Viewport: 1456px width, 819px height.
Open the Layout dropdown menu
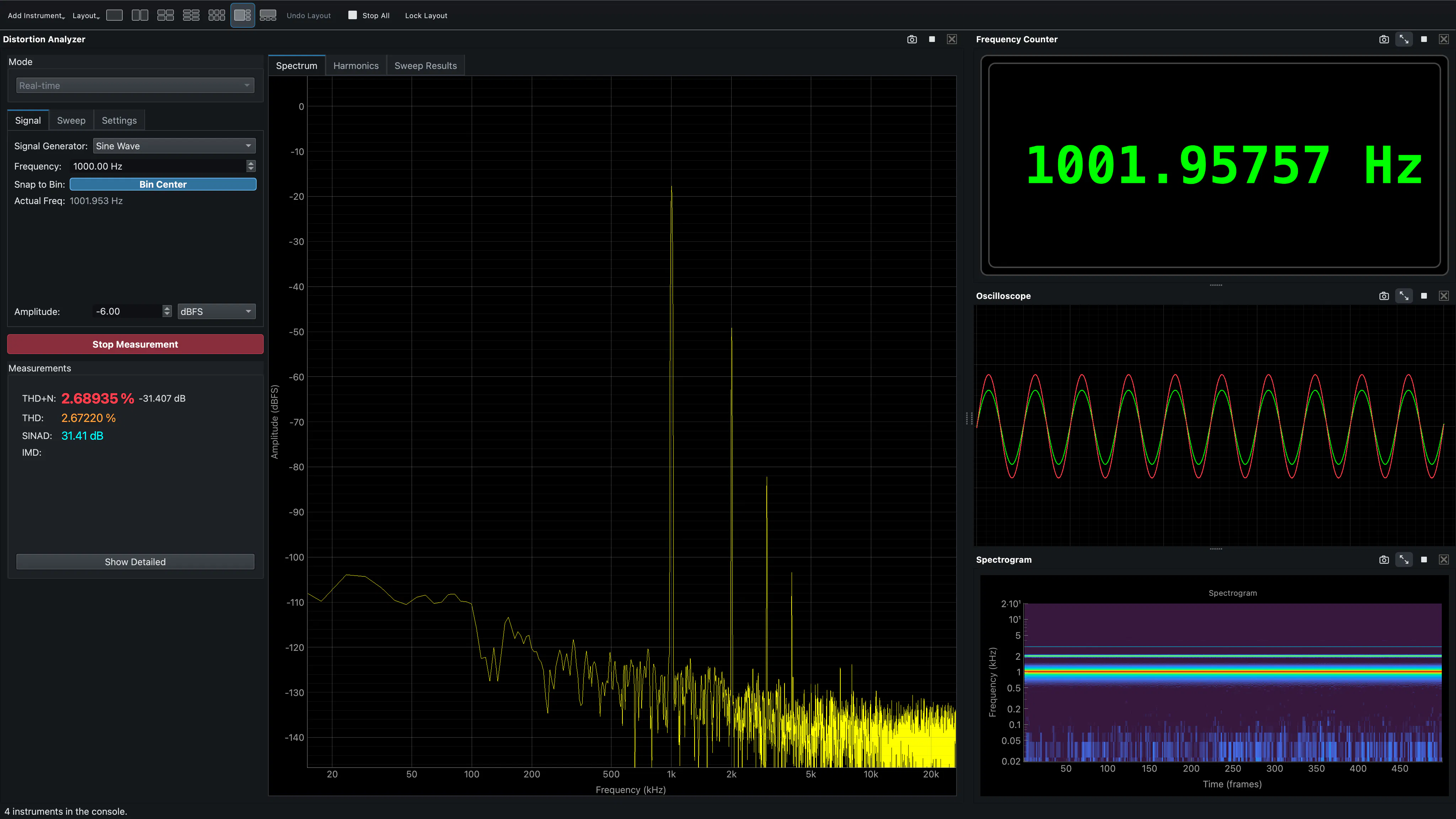coord(86,16)
